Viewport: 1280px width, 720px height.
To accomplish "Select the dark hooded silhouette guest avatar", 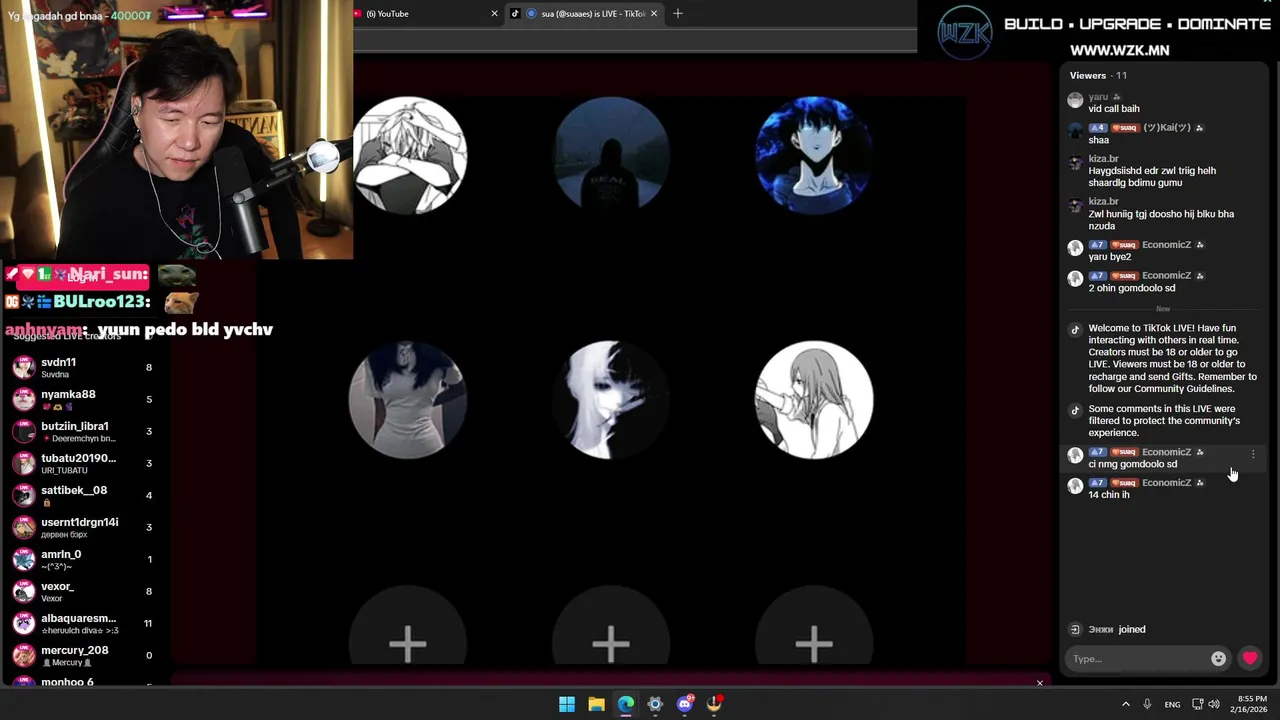I will tap(611, 155).
